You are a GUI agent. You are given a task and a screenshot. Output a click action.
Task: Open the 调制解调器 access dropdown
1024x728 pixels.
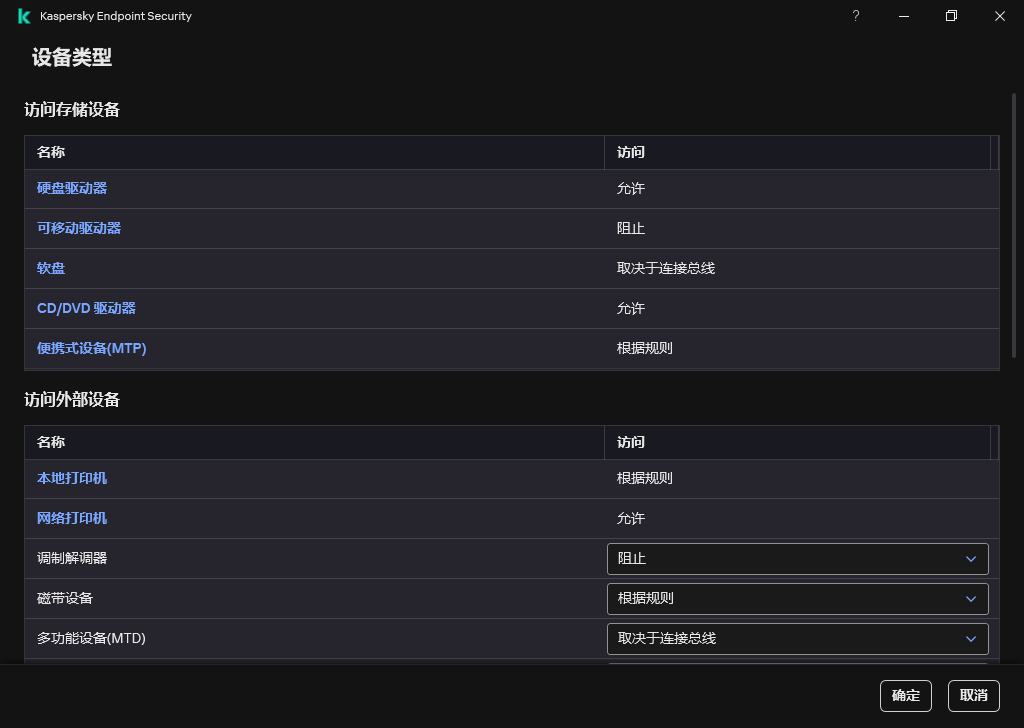pos(797,559)
